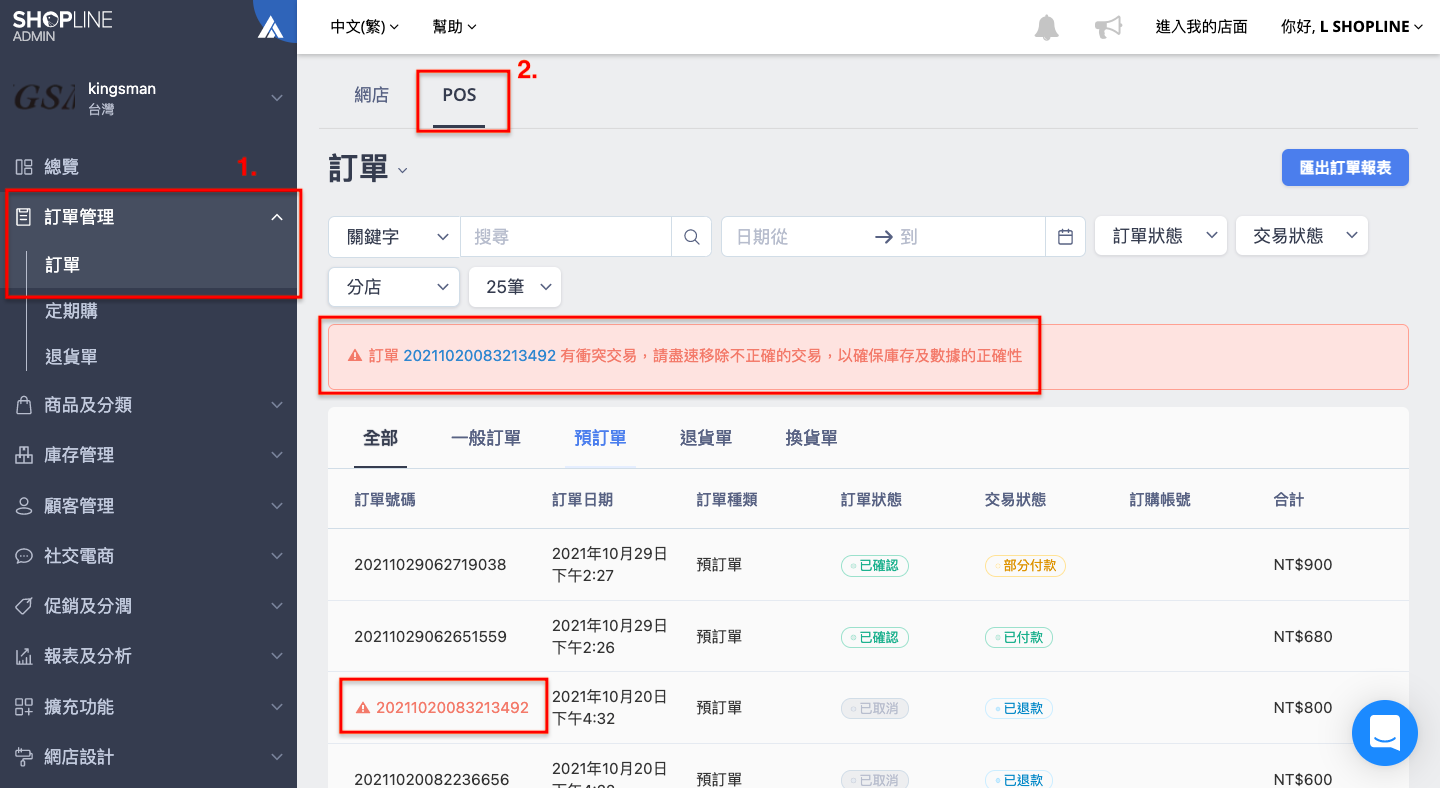Screen dimensions: 1440x788
Task: Open order 20211029062651559
Action: pyautogui.click(x=430, y=637)
